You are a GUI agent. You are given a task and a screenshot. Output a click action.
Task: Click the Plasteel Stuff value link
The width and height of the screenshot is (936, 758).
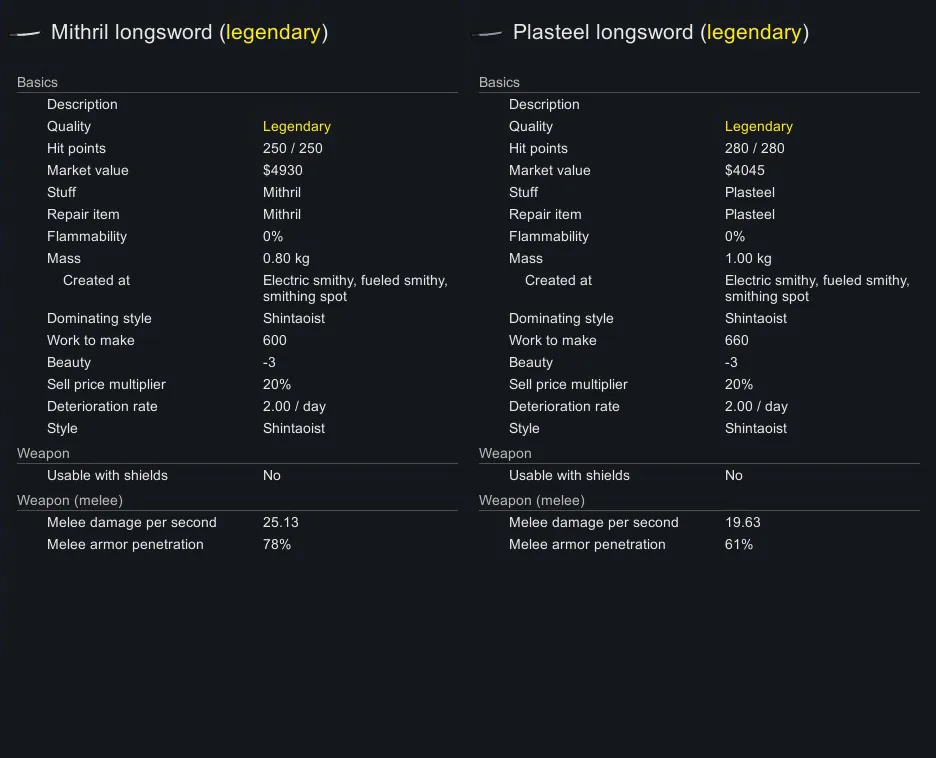750,192
